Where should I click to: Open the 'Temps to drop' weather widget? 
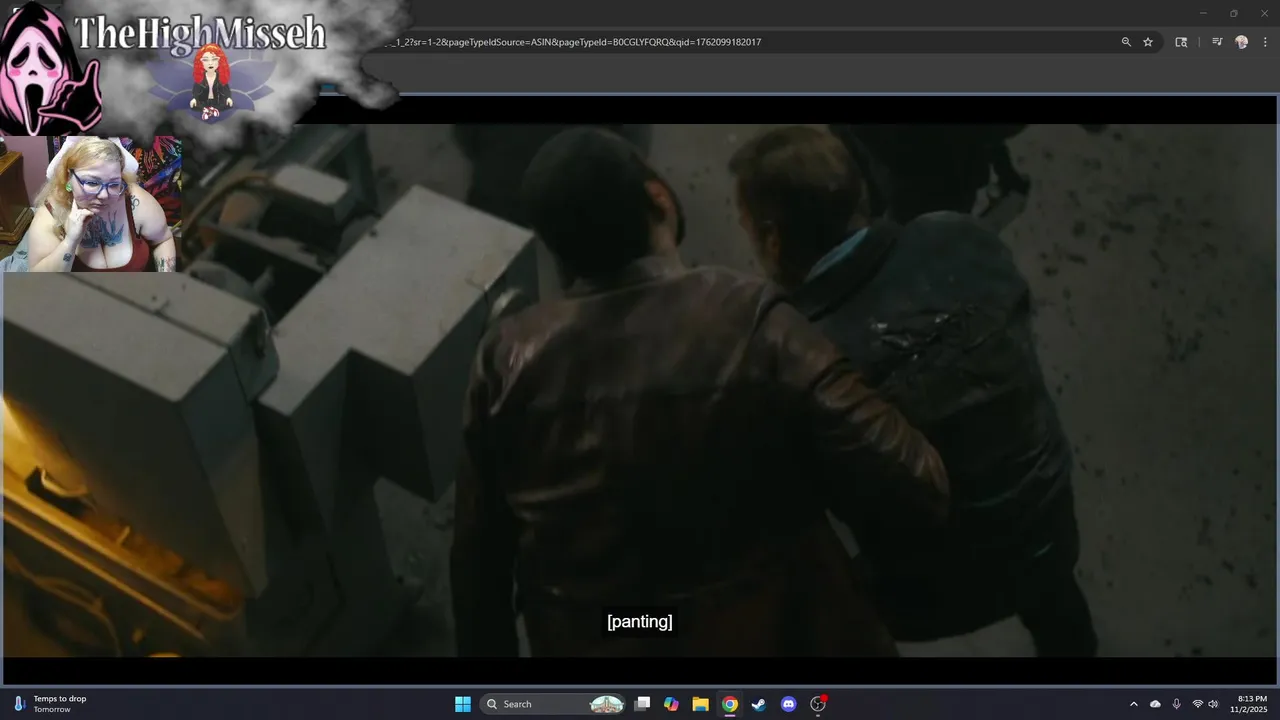point(50,704)
